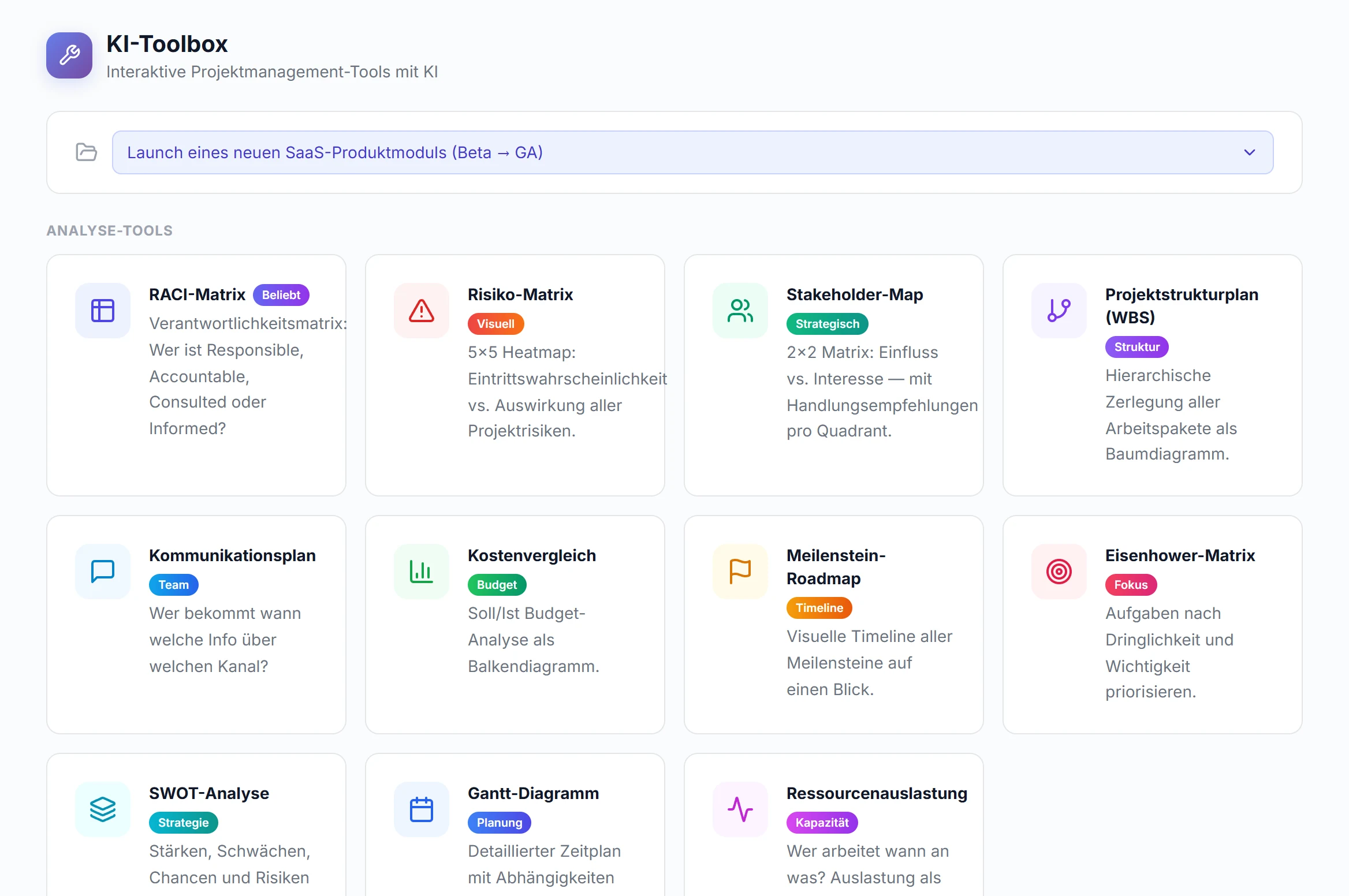The image size is (1349, 896).
Task: Select the Eisenhower-Matrix title
Action: pyautogui.click(x=1180, y=555)
